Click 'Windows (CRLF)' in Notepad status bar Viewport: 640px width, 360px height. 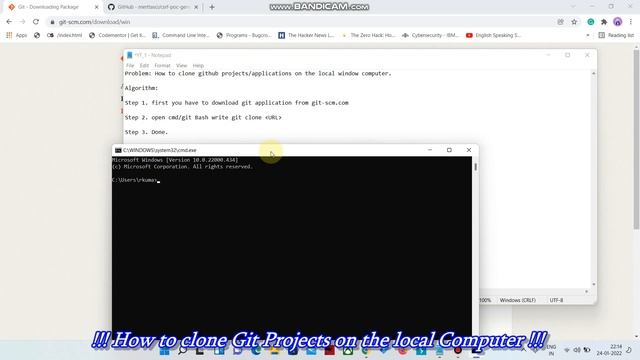click(x=517, y=300)
